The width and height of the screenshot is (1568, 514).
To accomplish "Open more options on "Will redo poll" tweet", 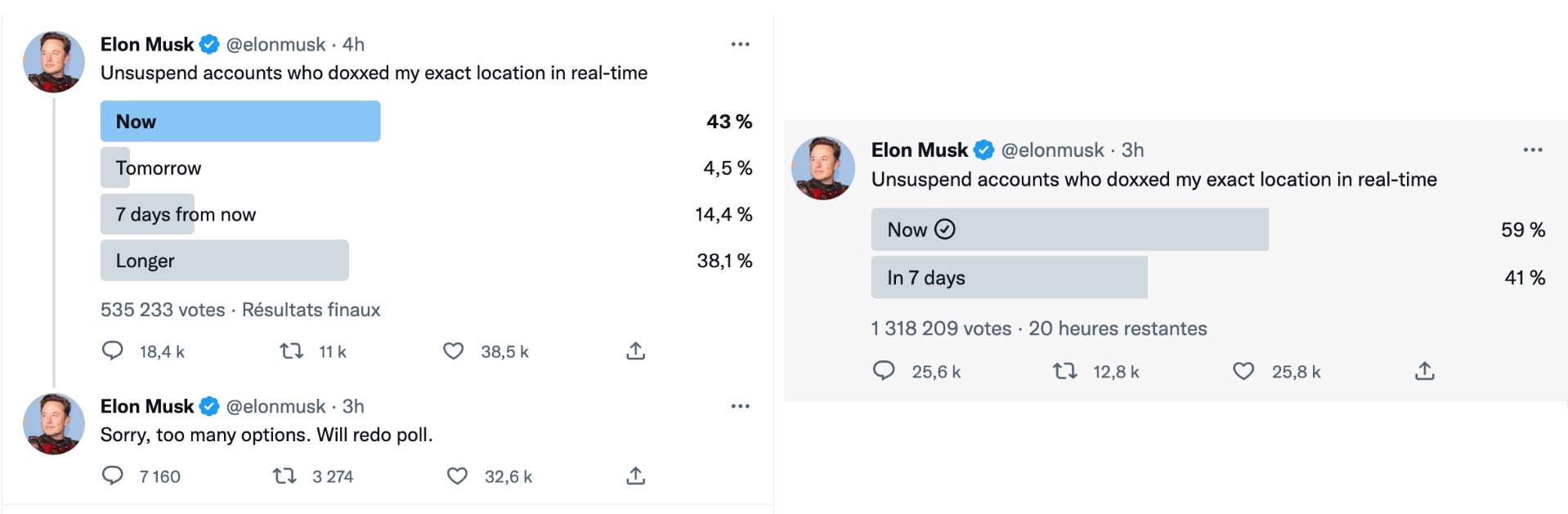I will pos(740,406).
